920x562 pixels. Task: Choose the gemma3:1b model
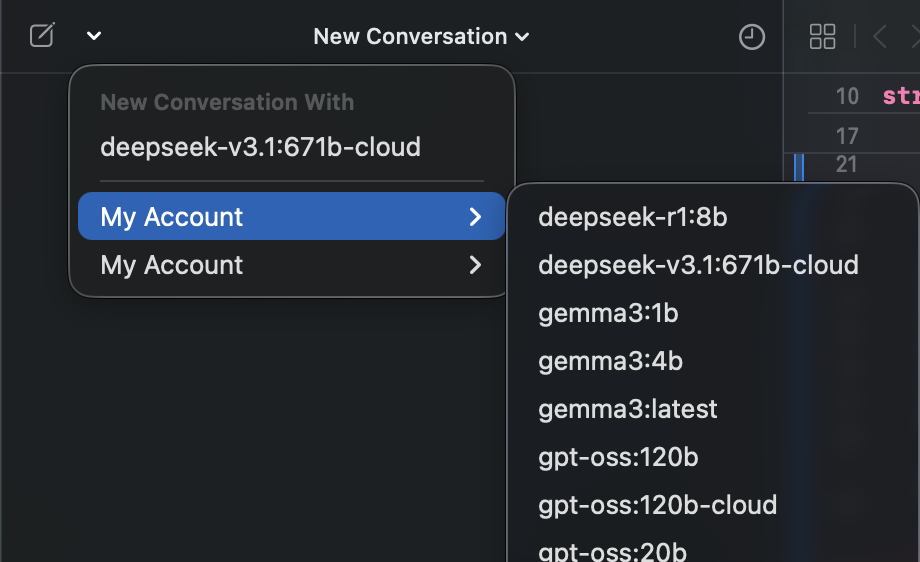pos(608,313)
